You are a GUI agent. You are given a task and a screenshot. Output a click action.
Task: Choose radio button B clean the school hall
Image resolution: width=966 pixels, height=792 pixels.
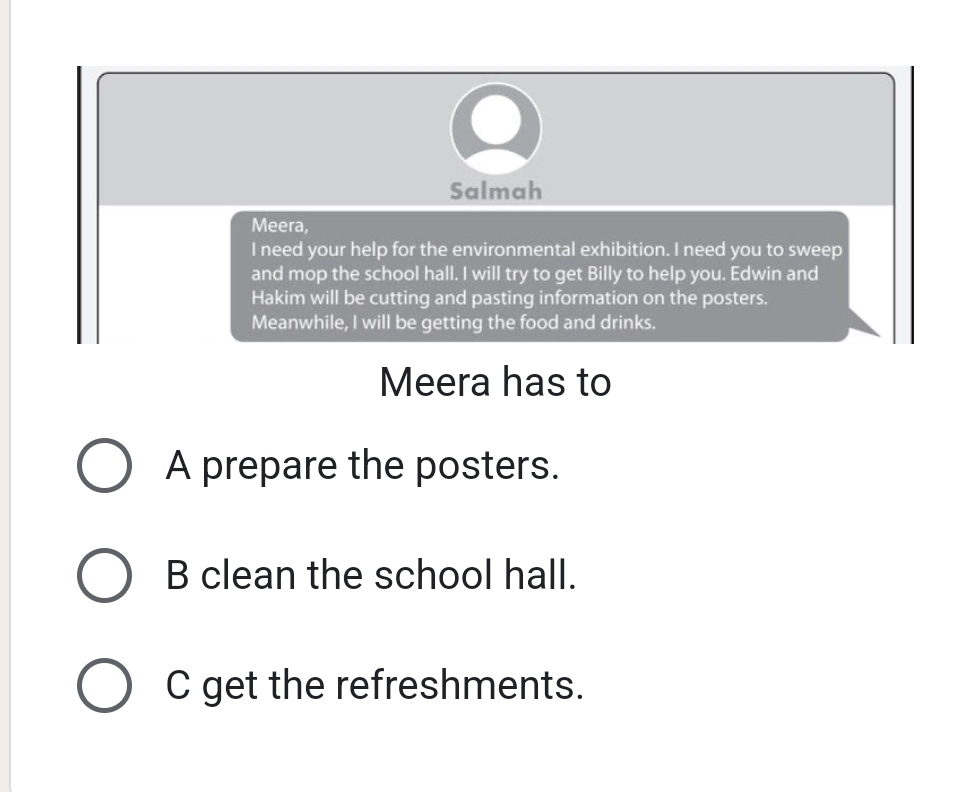[104, 578]
